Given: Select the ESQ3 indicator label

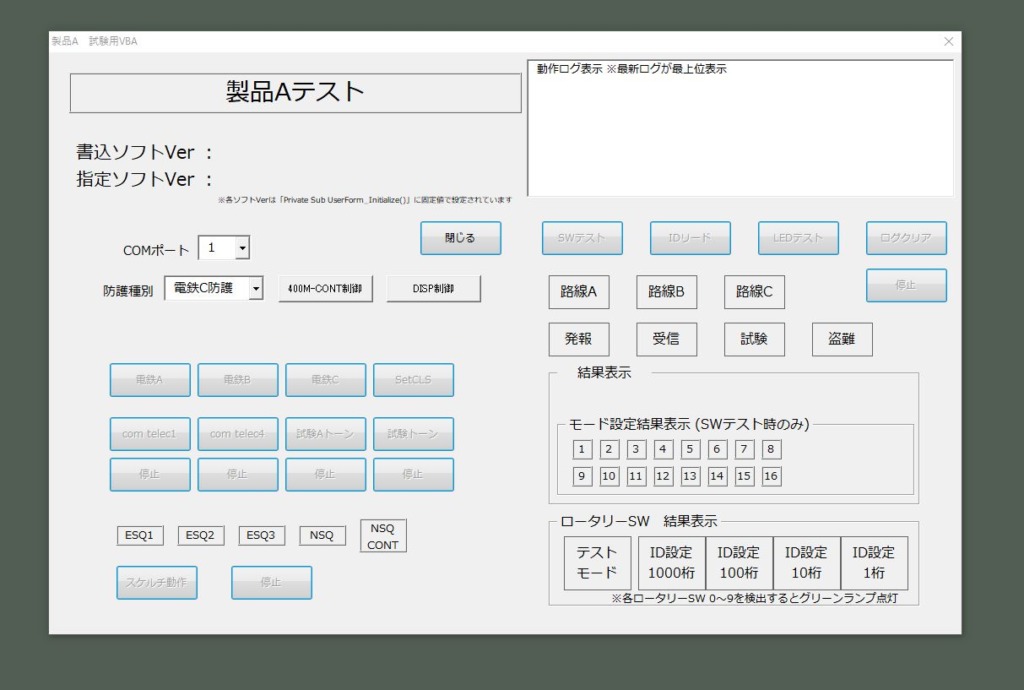Looking at the screenshot, I should point(261,535).
